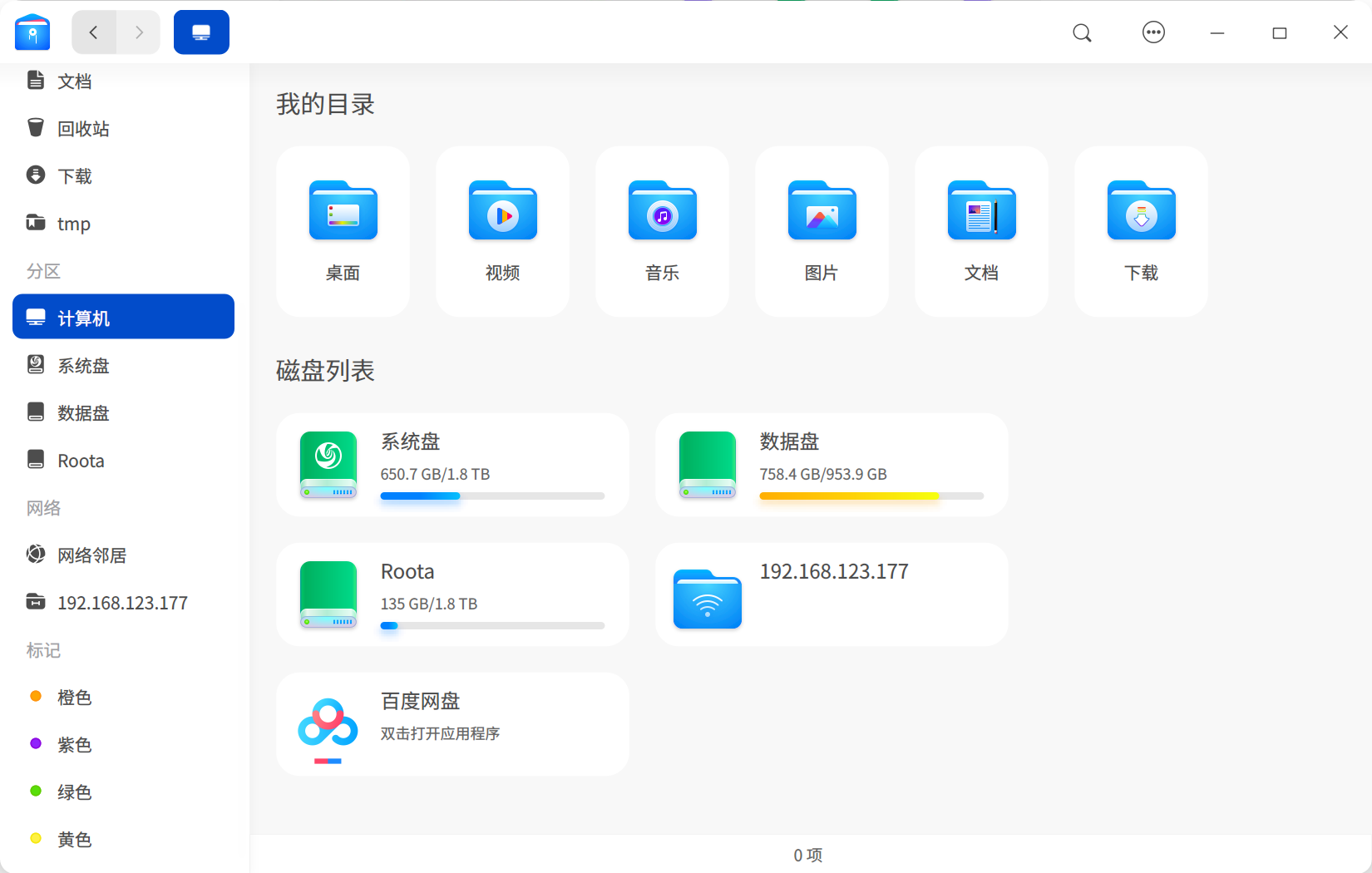Open the 视频 folder icon
Image resolution: width=1372 pixels, height=873 pixels.
point(502,210)
